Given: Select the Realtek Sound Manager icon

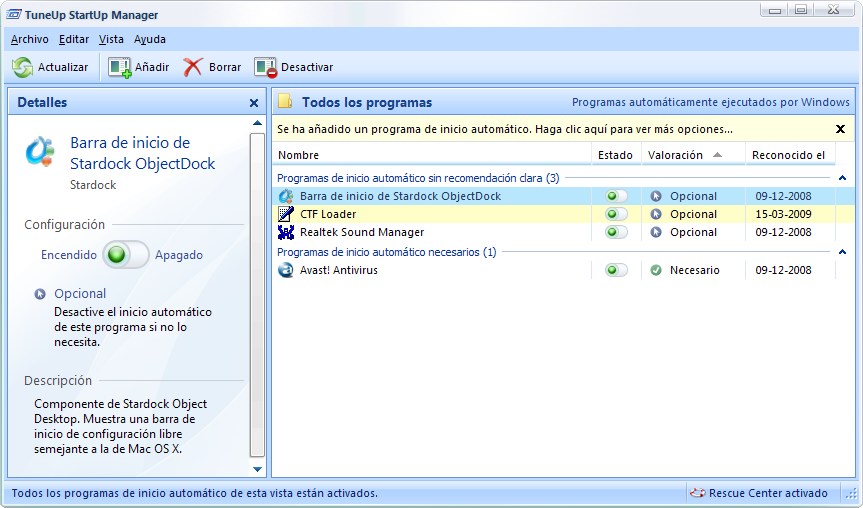Looking at the screenshot, I should tap(286, 232).
